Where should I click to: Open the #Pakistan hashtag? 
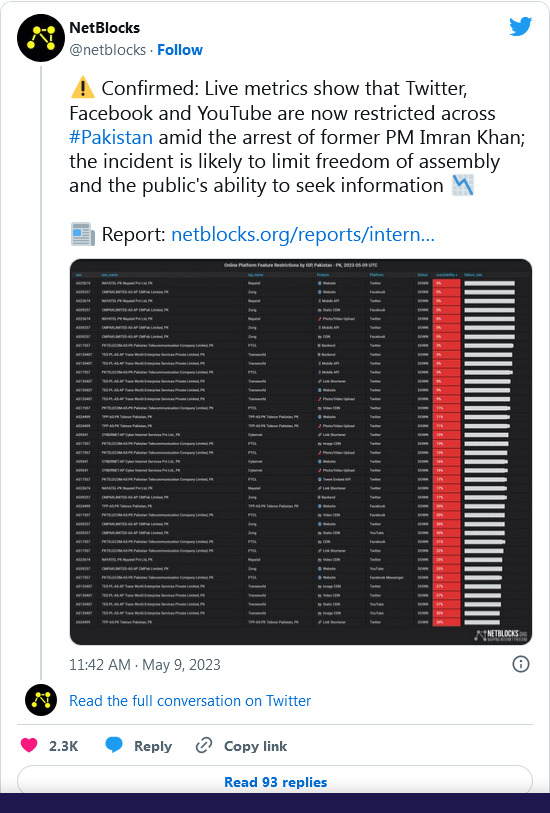click(x=111, y=137)
